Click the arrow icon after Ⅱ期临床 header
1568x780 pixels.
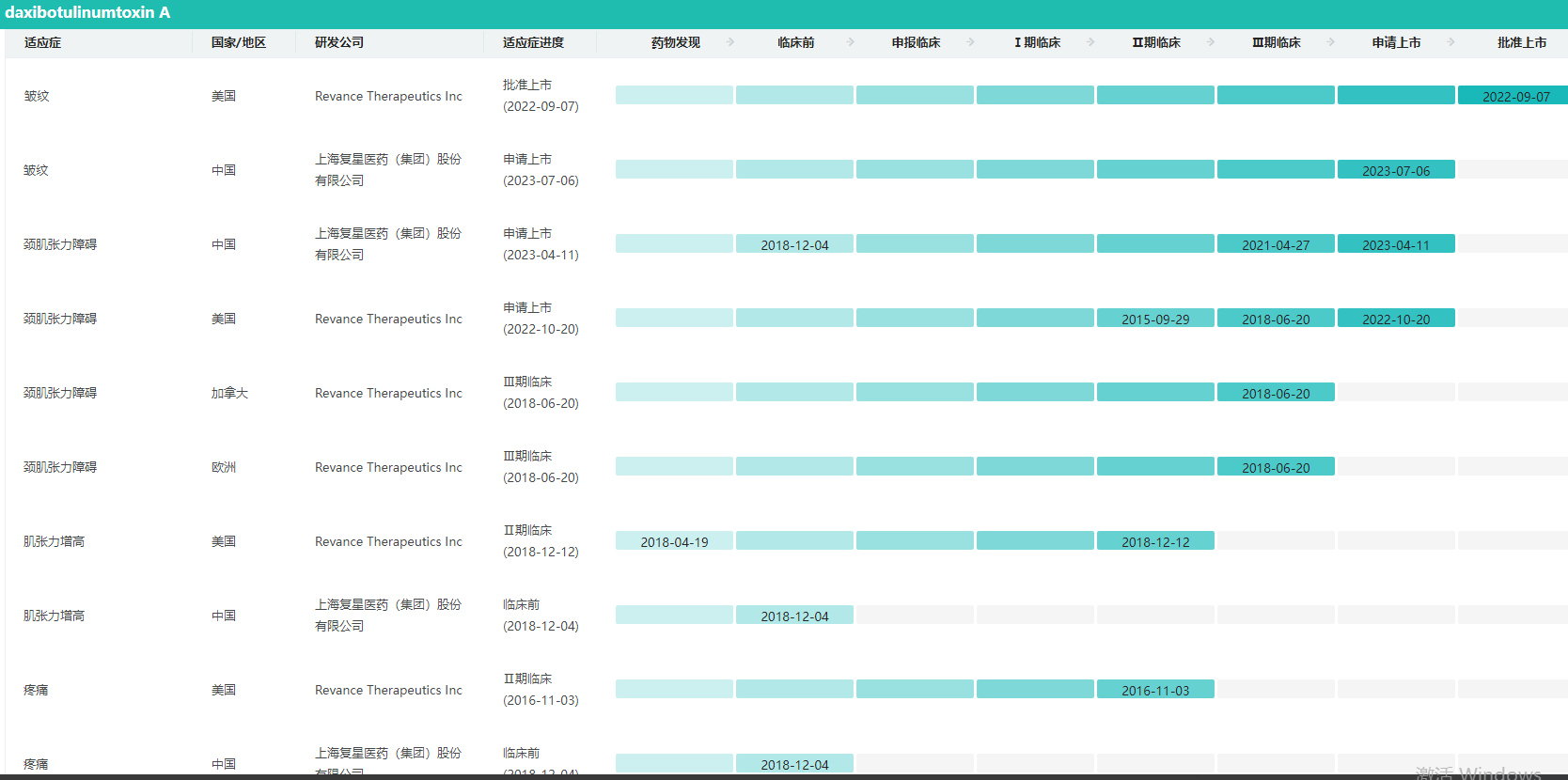(x=1211, y=42)
